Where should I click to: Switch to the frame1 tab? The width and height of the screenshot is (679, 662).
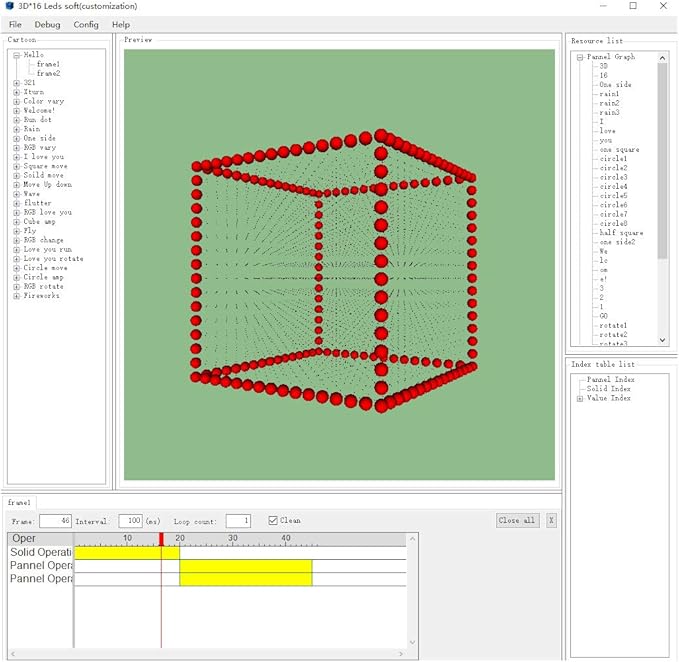point(20,502)
